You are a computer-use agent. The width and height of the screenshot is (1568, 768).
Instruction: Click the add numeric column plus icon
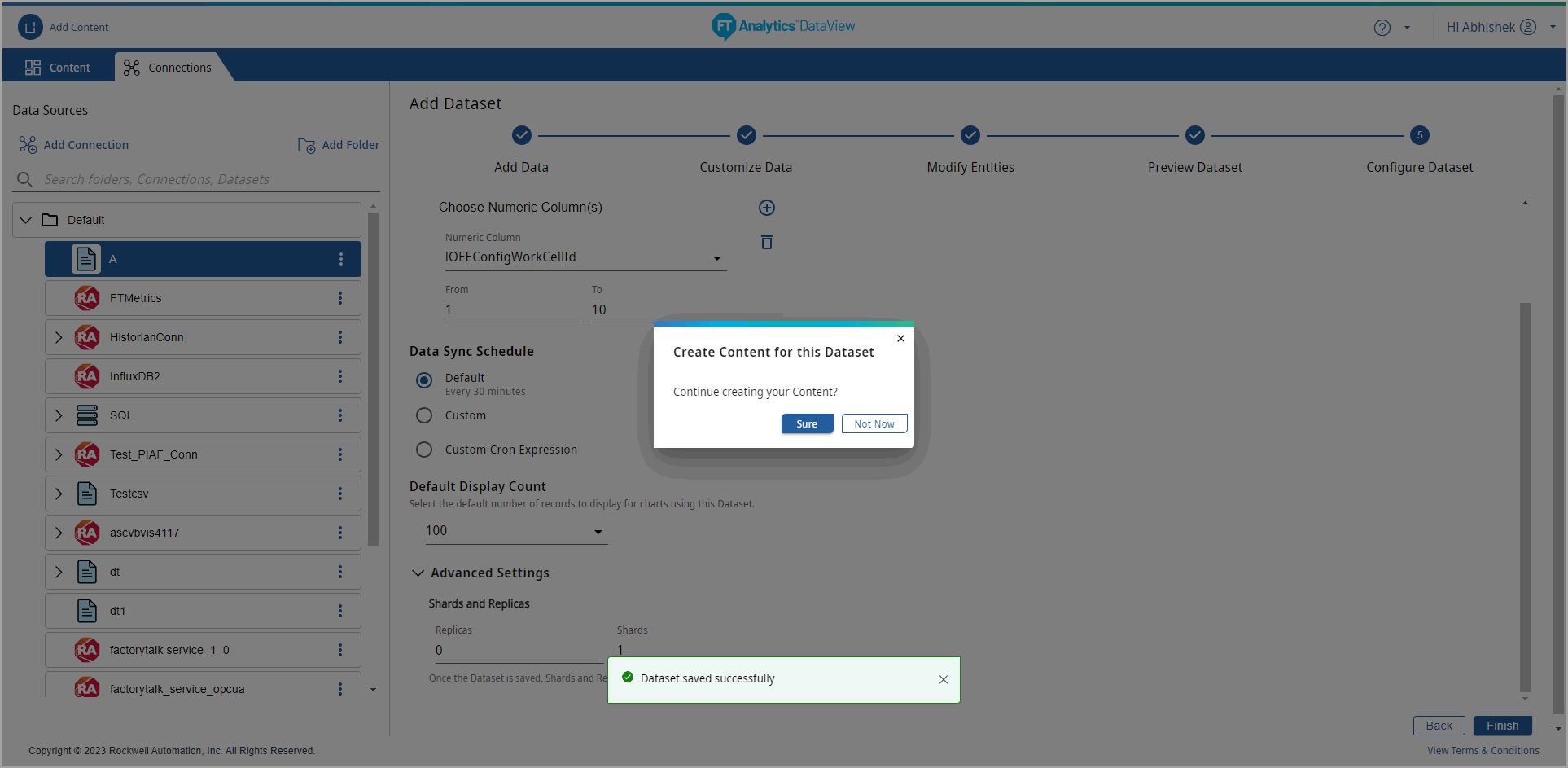click(x=766, y=208)
